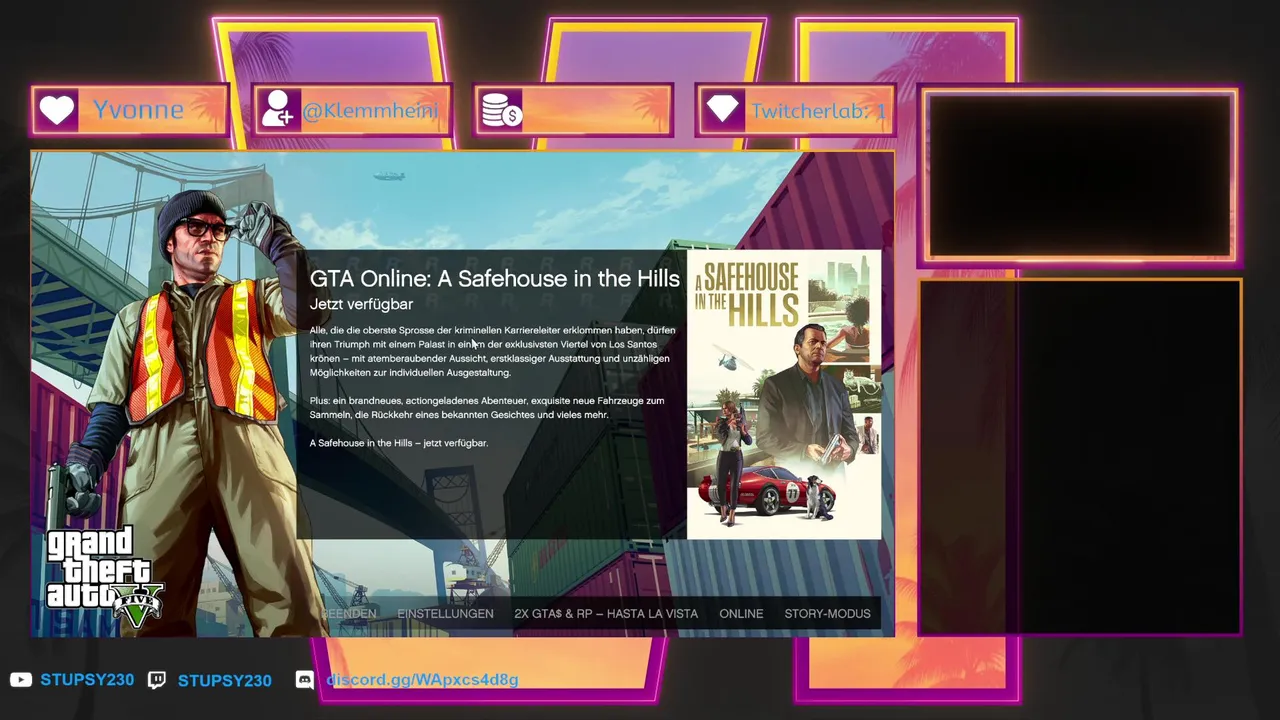This screenshot has height=720, width=1280.
Task: Select 2X GTA$ & RP – HASTA LA VISTA
Action: tap(606, 614)
